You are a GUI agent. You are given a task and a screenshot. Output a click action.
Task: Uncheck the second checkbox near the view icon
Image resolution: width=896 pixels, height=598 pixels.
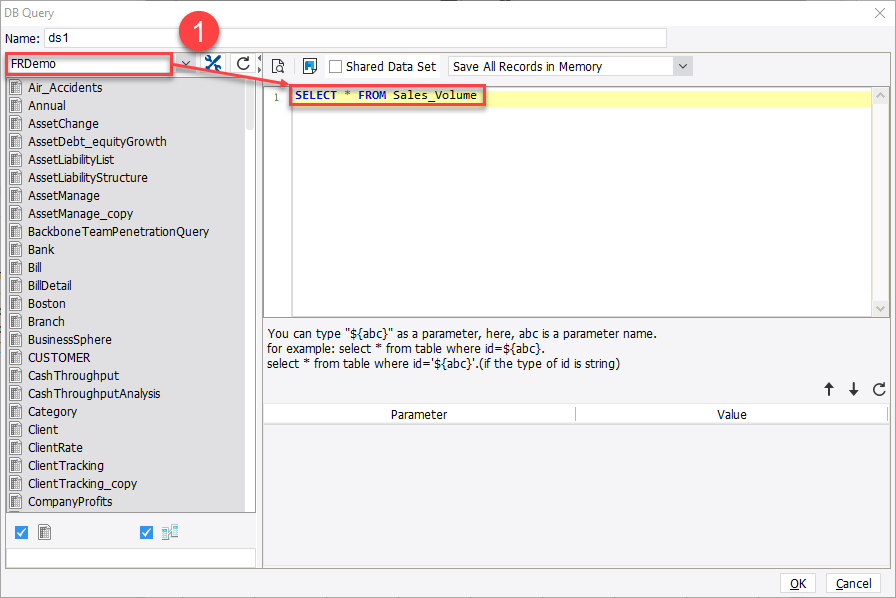[146, 532]
